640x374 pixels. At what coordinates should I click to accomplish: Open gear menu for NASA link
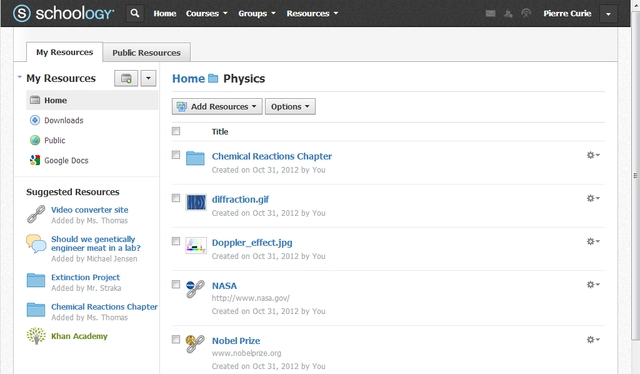point(593,285)
